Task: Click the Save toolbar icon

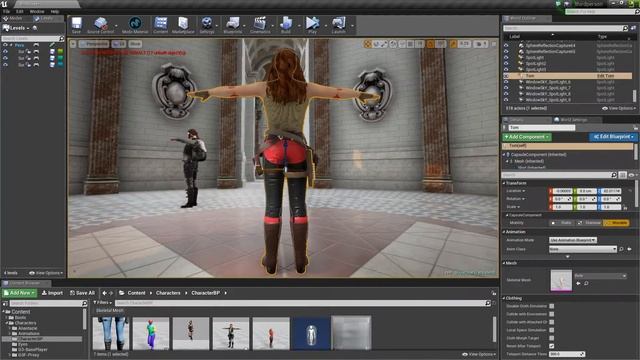Action: point(76,25)
